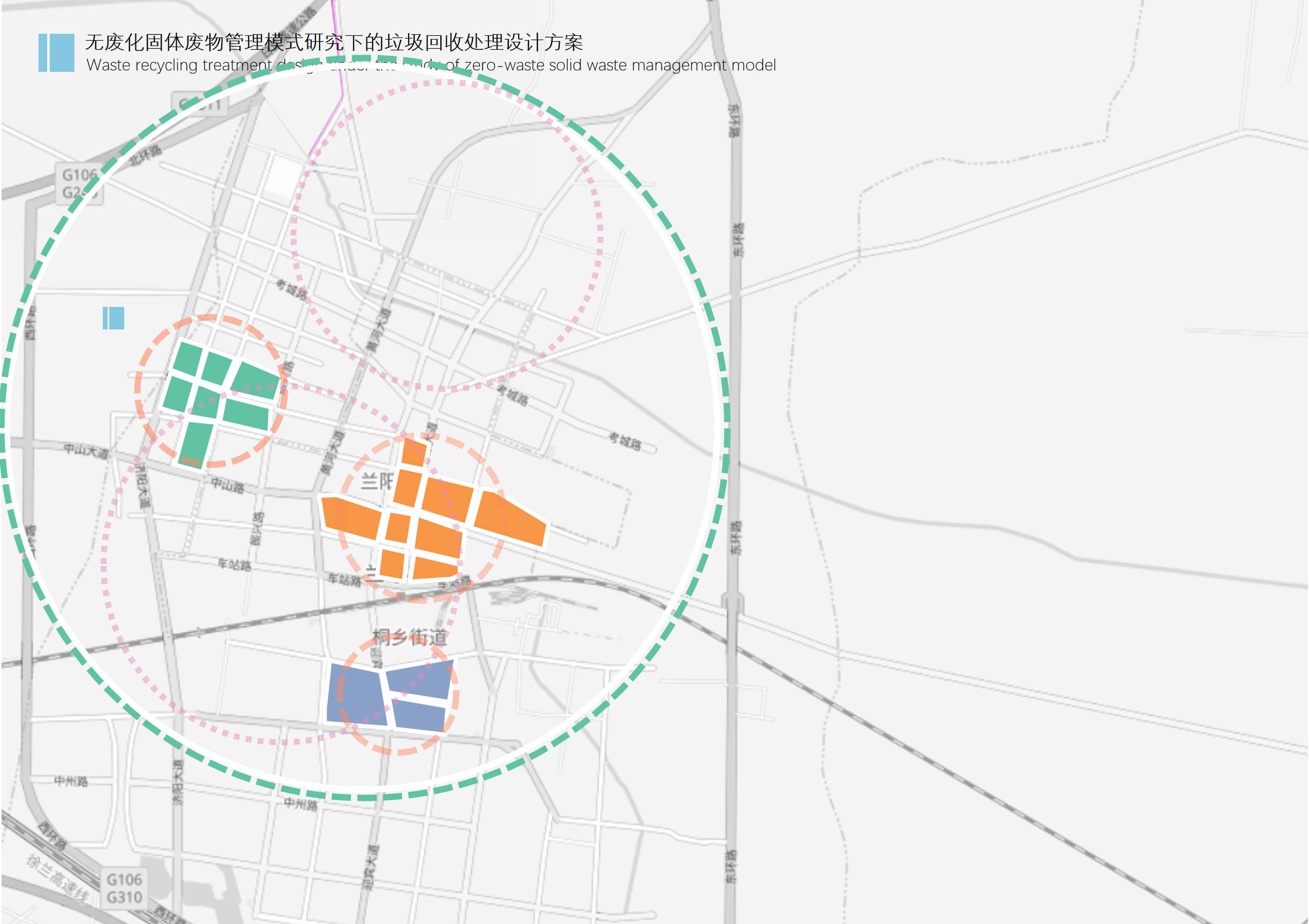Click the G106 G310 highway shield
The width and height of the screenshot is (1309, 924).
124,888
